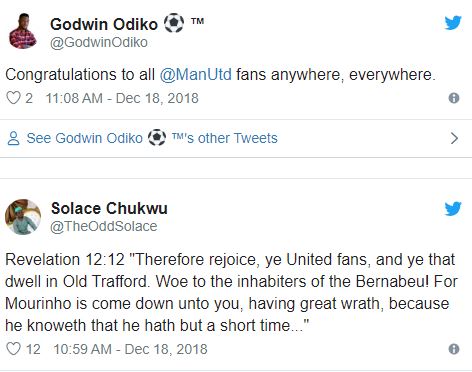472x372 pixels.
Task: Open See Godwin Odiko's other Tweets link
Action: 152,138
